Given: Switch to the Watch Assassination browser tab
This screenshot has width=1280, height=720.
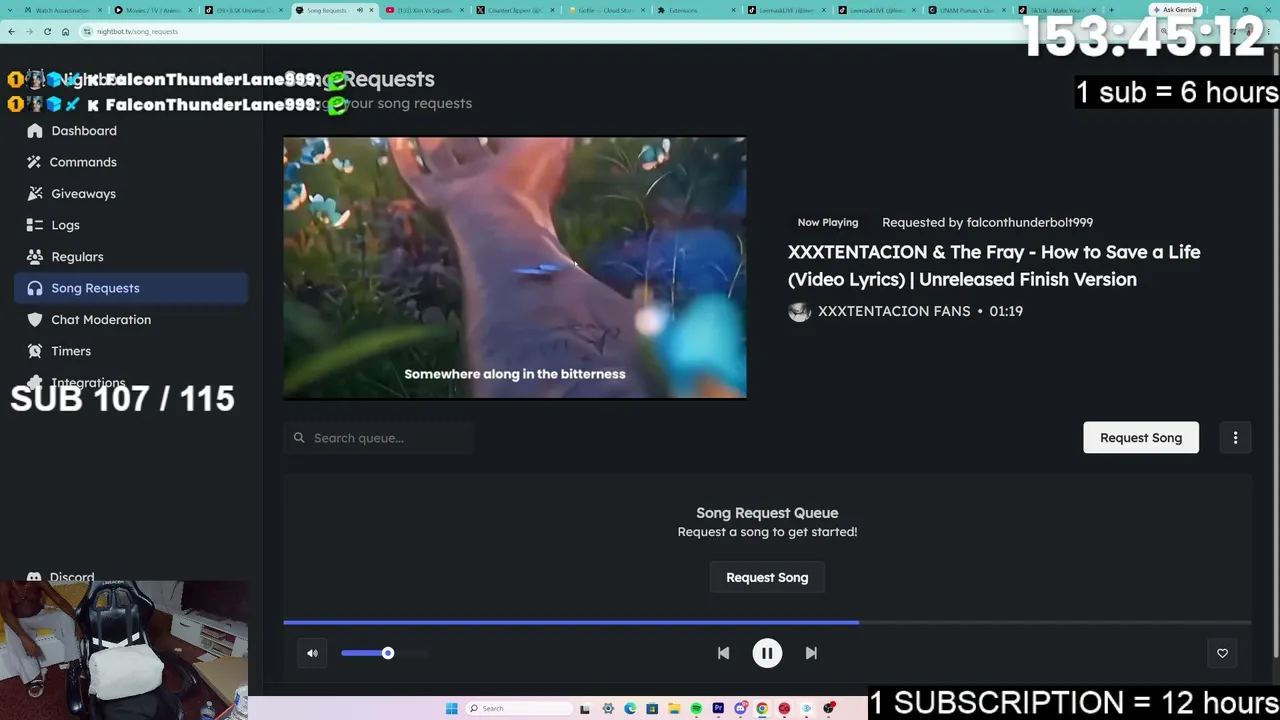Looking at the screenshot, I should pos(62,10).
